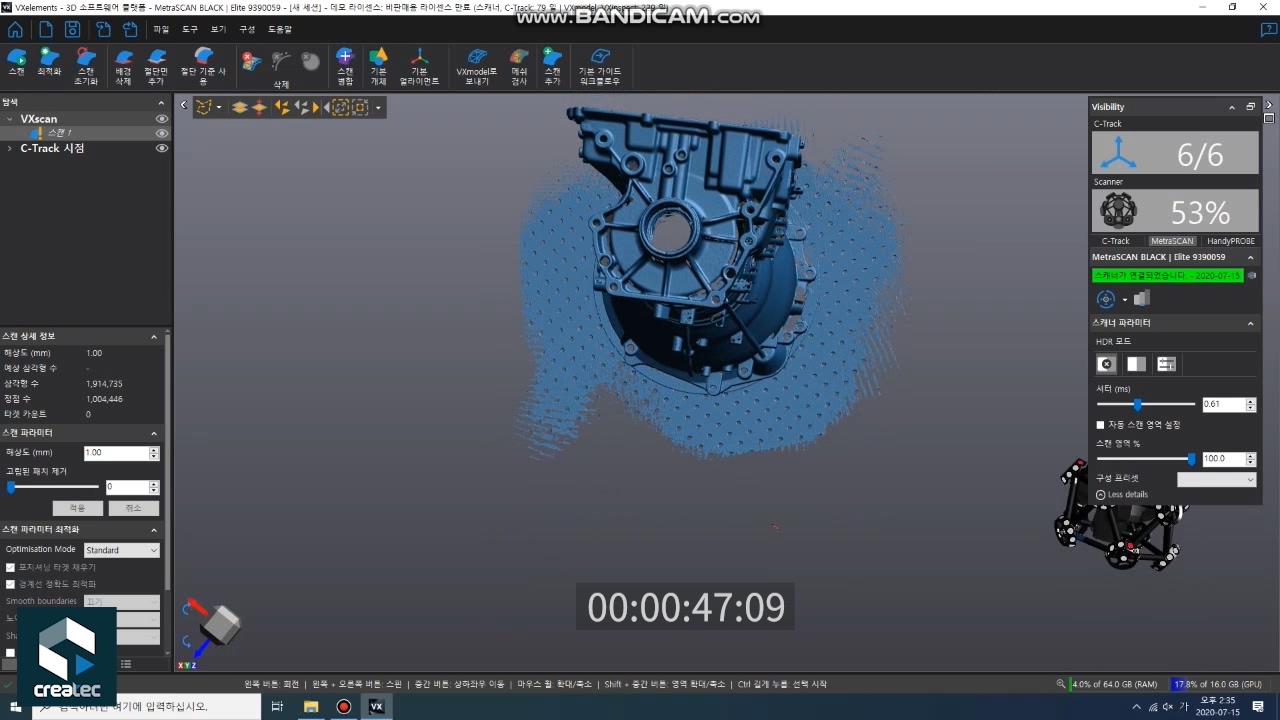Toggle visibility eye for C-Track 시점
Screen dimensions: 1280x720
coord(161,148)
